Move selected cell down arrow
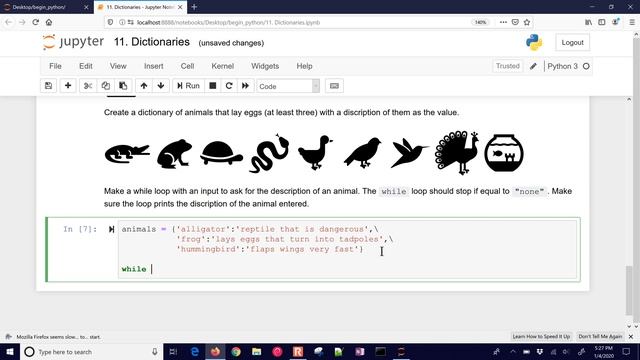The height and width of the screenshot is (360, 640). pyautogui.click(x=161, y=86)
